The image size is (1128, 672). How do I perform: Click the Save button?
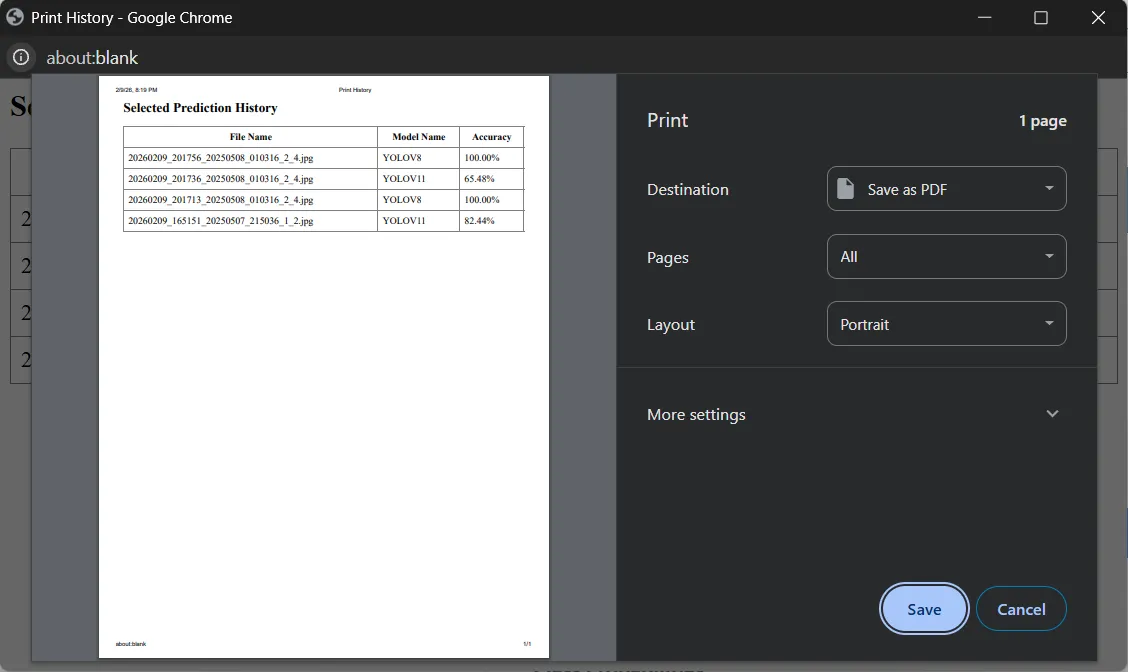[924, 609]
